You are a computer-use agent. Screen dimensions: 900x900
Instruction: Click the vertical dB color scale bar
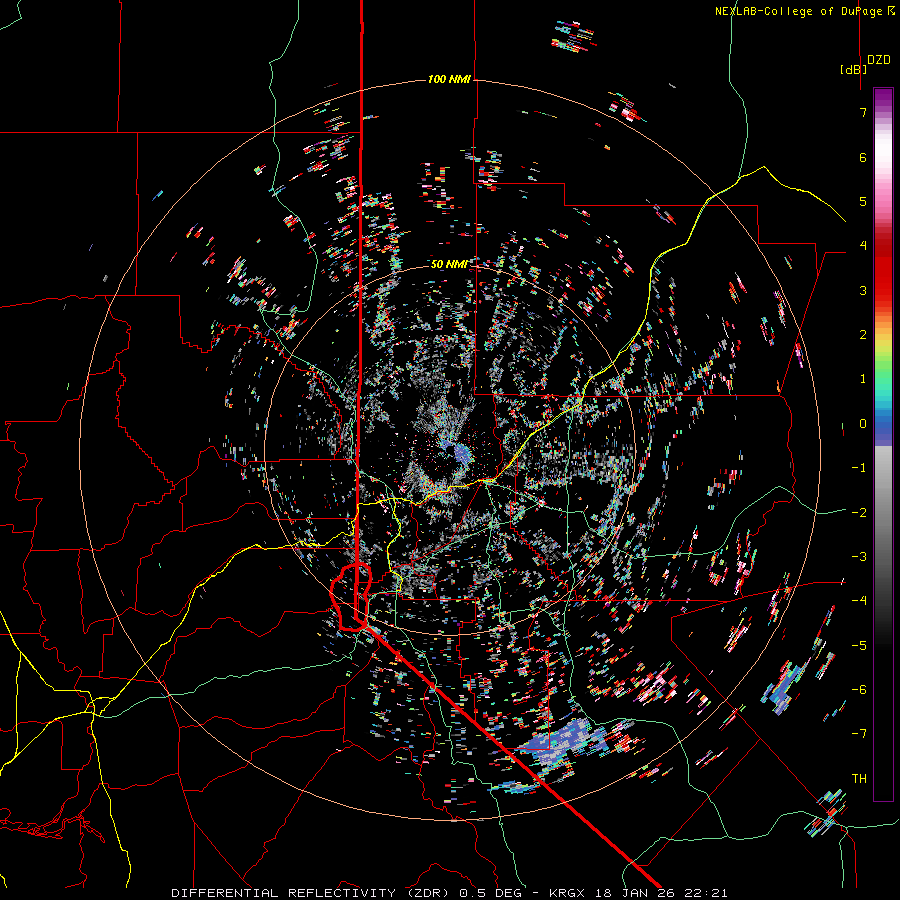point(883,444)
